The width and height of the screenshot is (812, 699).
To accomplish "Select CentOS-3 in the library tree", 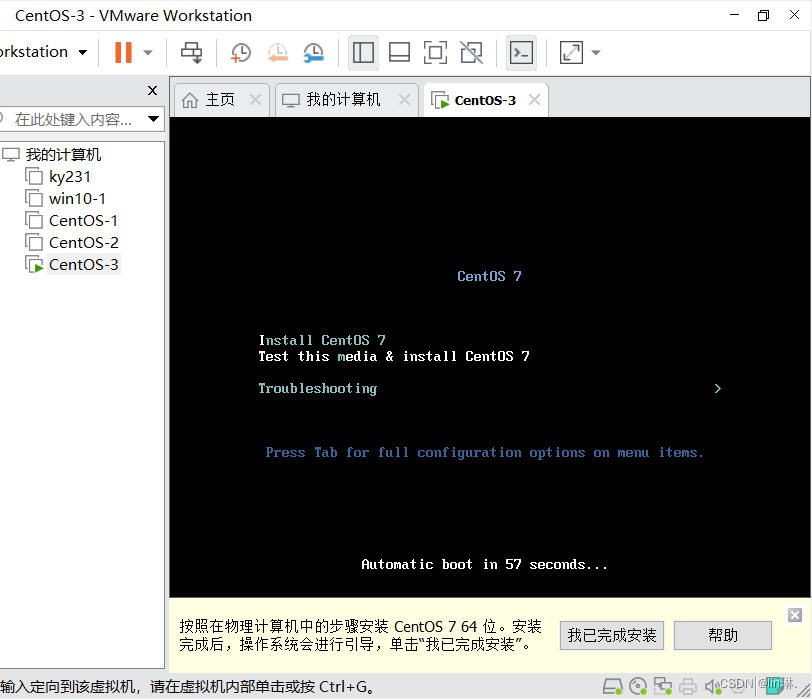I will point(83,265).
